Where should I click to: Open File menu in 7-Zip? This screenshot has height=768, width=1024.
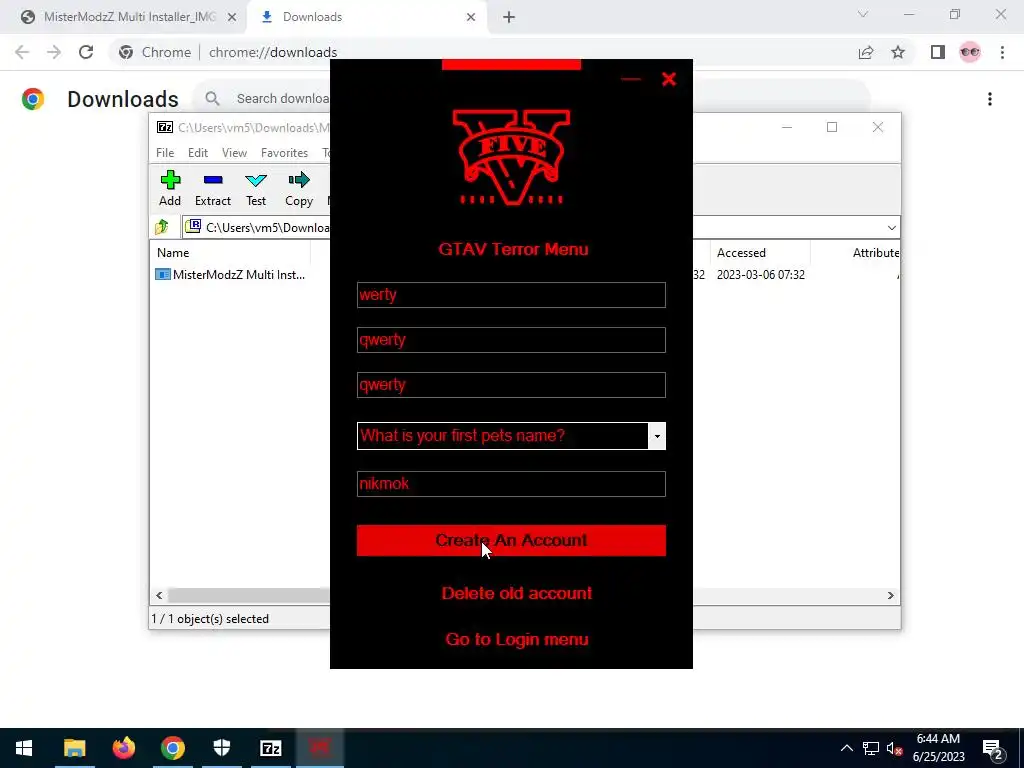165,153
